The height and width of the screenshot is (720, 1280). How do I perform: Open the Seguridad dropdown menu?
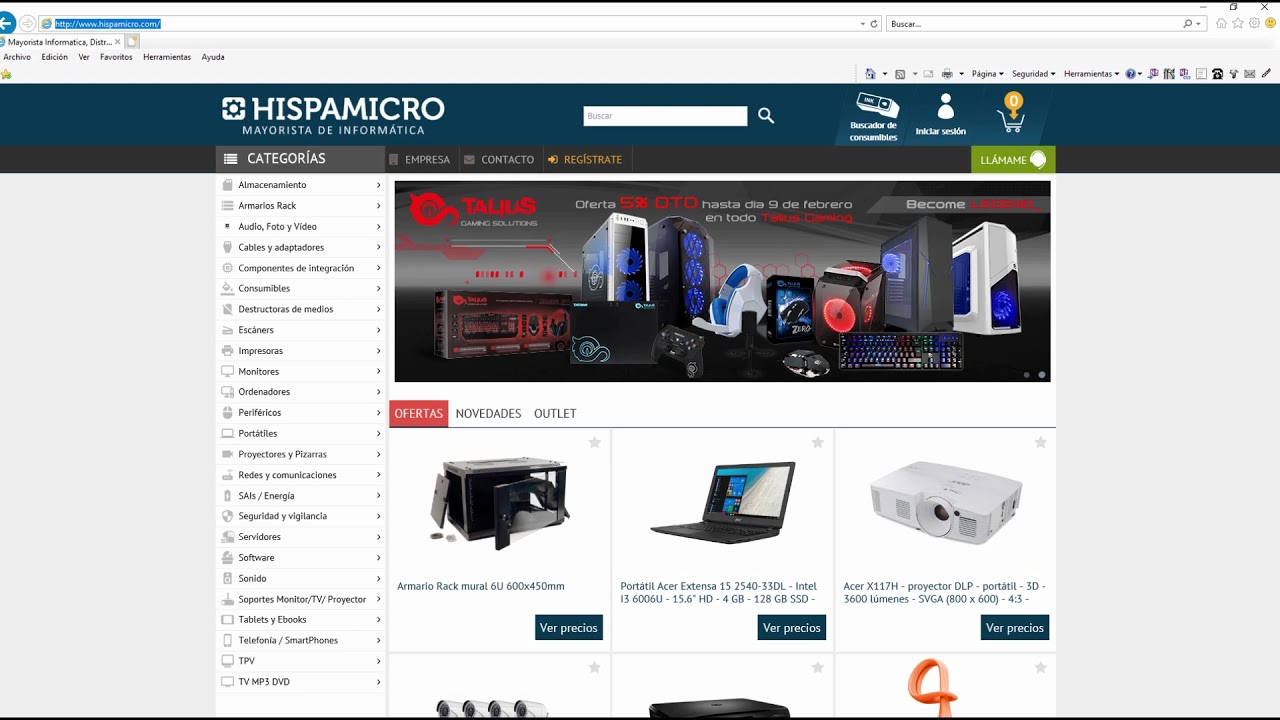[x=1033, y=74]
